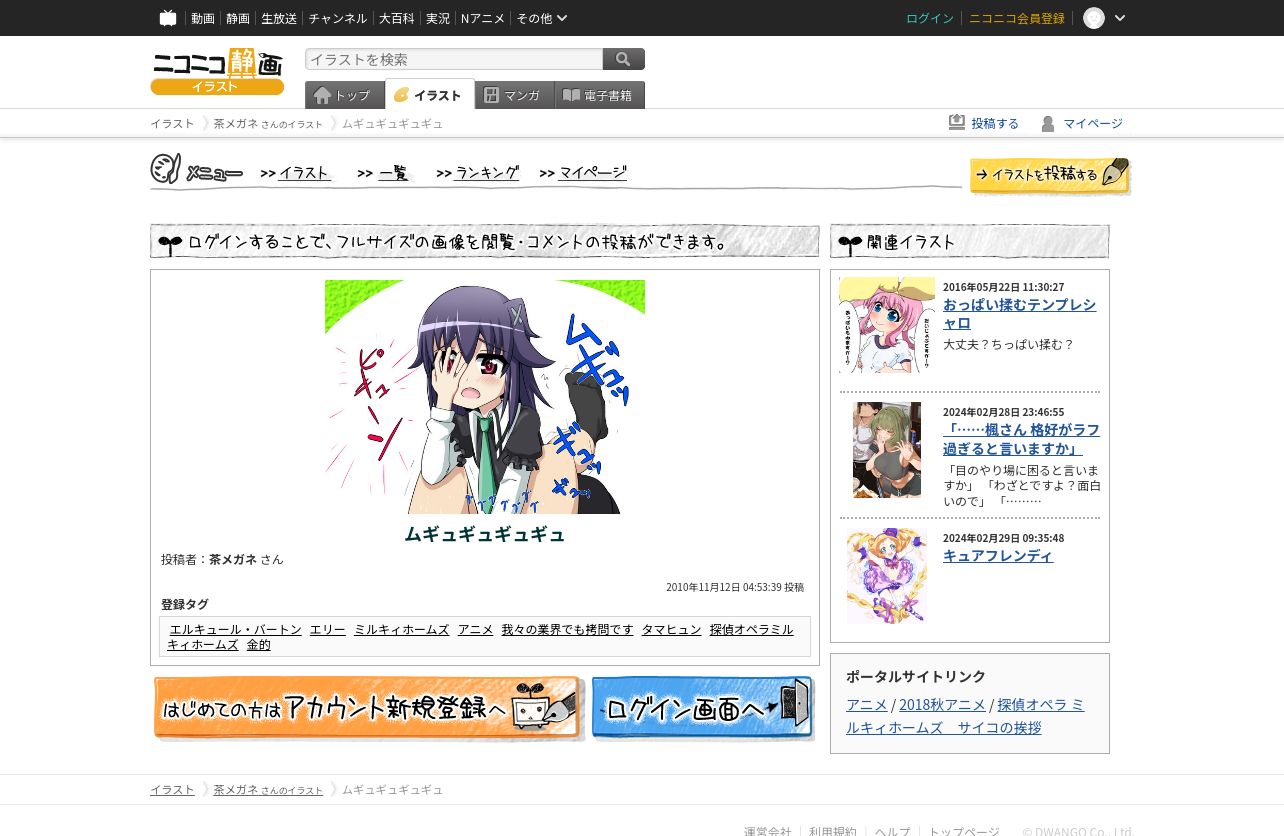
Task: Open Nアニメ in the top navigation
Action: coord(483,18)
